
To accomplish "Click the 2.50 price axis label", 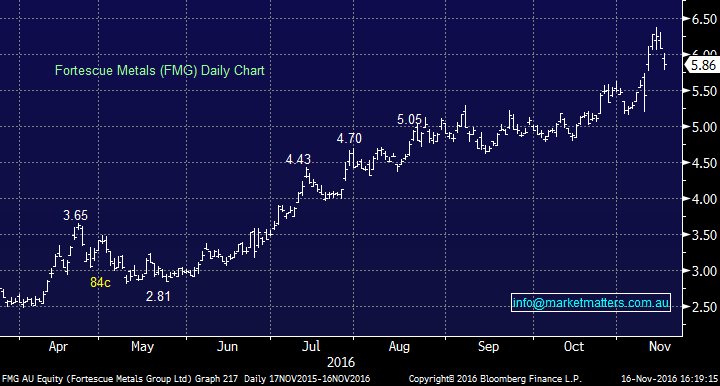I will (x=705, y=307).
